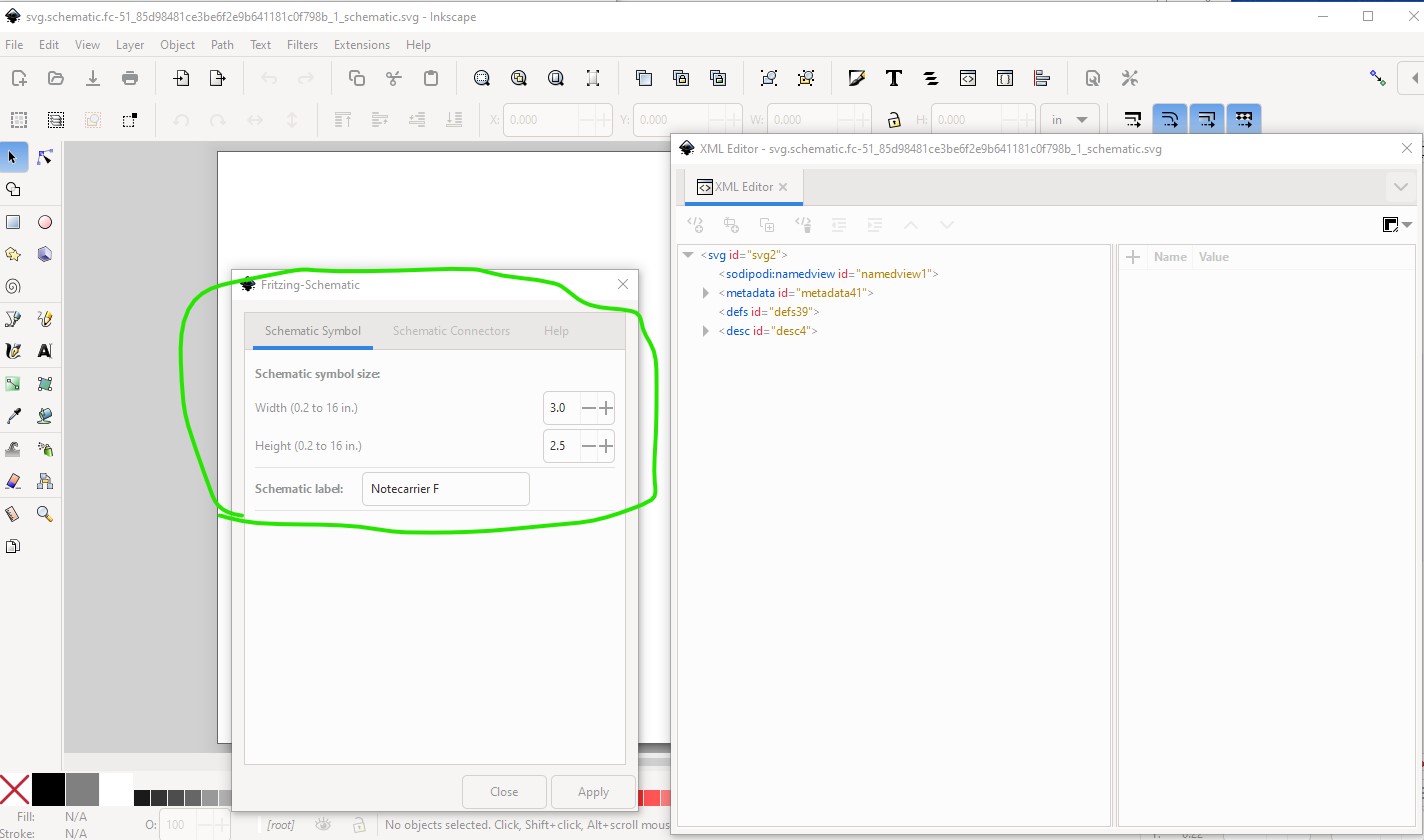Open the units 'in' dropdown

click(x=1070, y=120)
